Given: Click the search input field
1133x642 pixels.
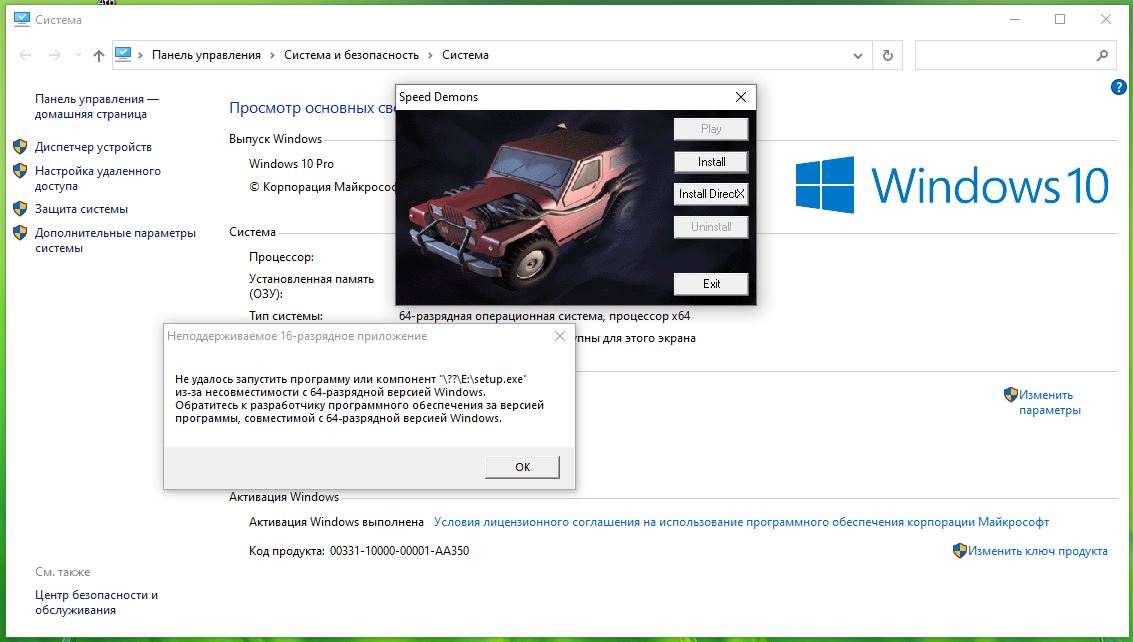Looking at the screenshot, I should [1004, 56].
